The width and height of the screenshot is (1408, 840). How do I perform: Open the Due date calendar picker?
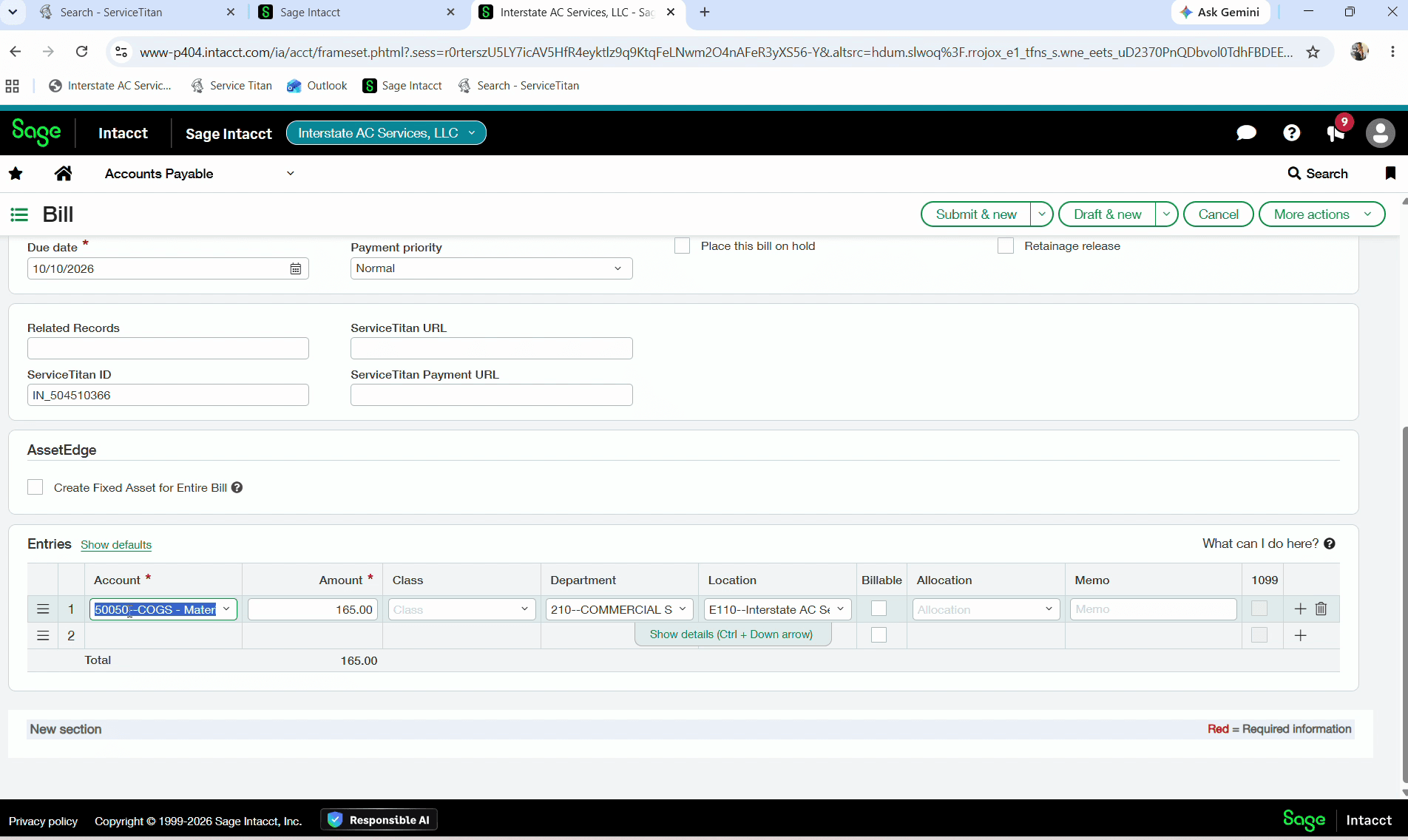(296, 269)
